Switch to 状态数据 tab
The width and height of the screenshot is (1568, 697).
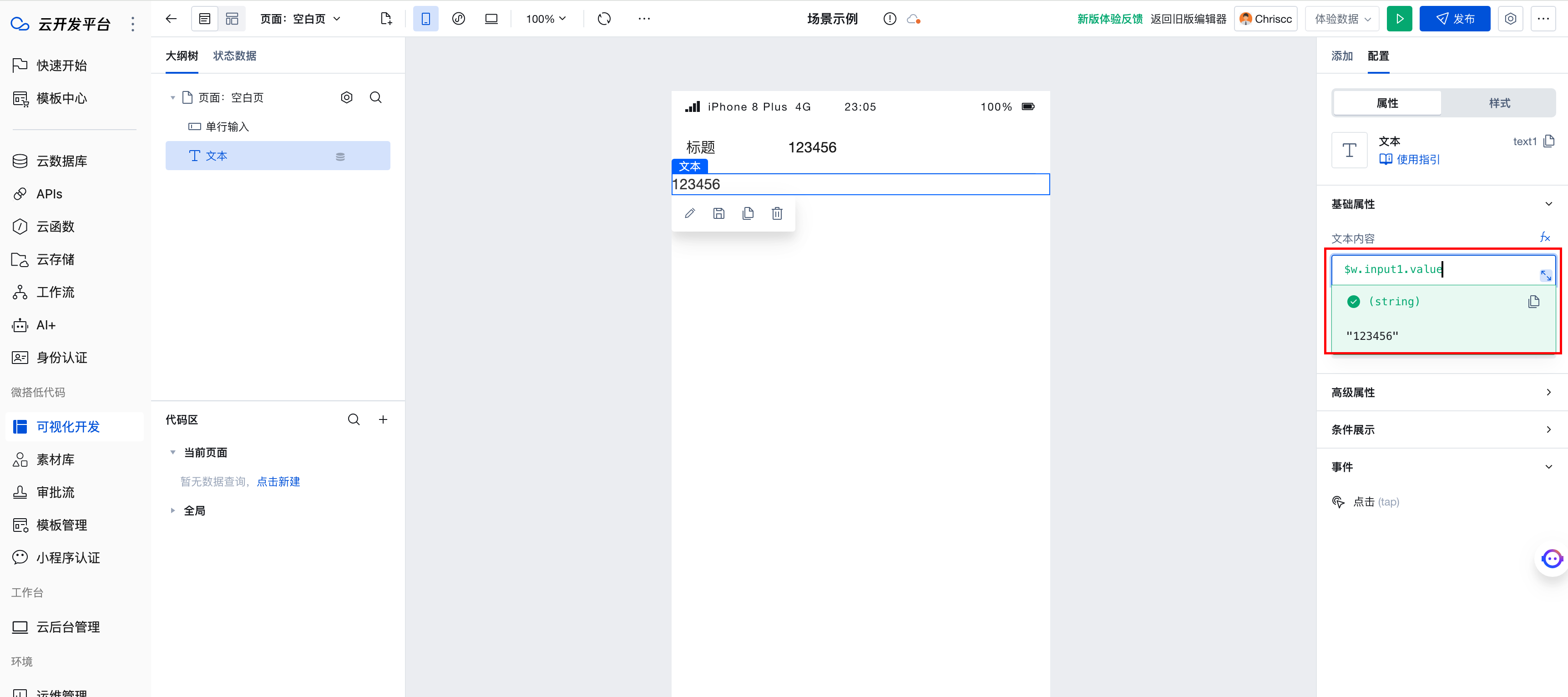[234, 56]
